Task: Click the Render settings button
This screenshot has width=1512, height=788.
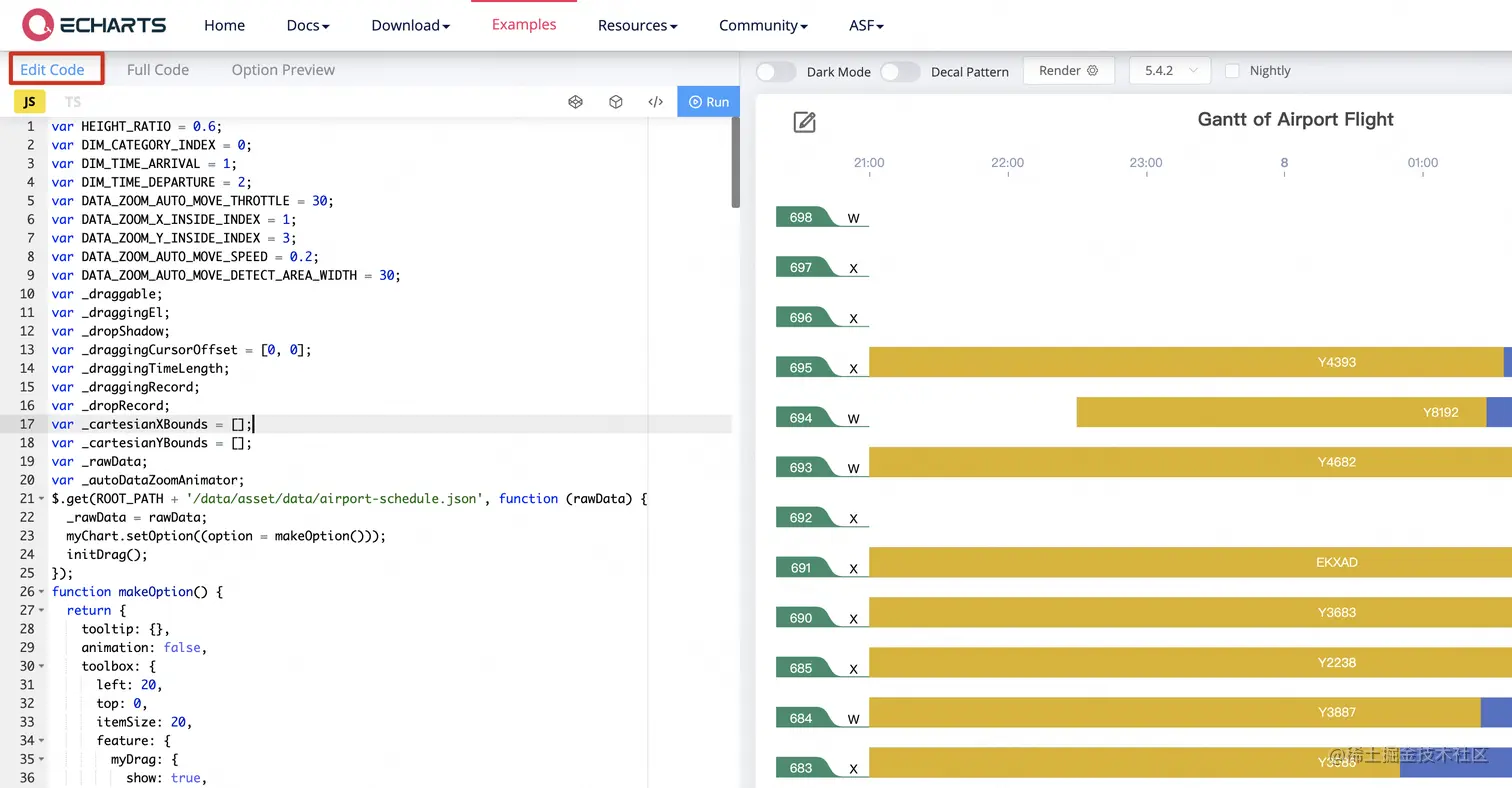Action: coord(1069,71)
